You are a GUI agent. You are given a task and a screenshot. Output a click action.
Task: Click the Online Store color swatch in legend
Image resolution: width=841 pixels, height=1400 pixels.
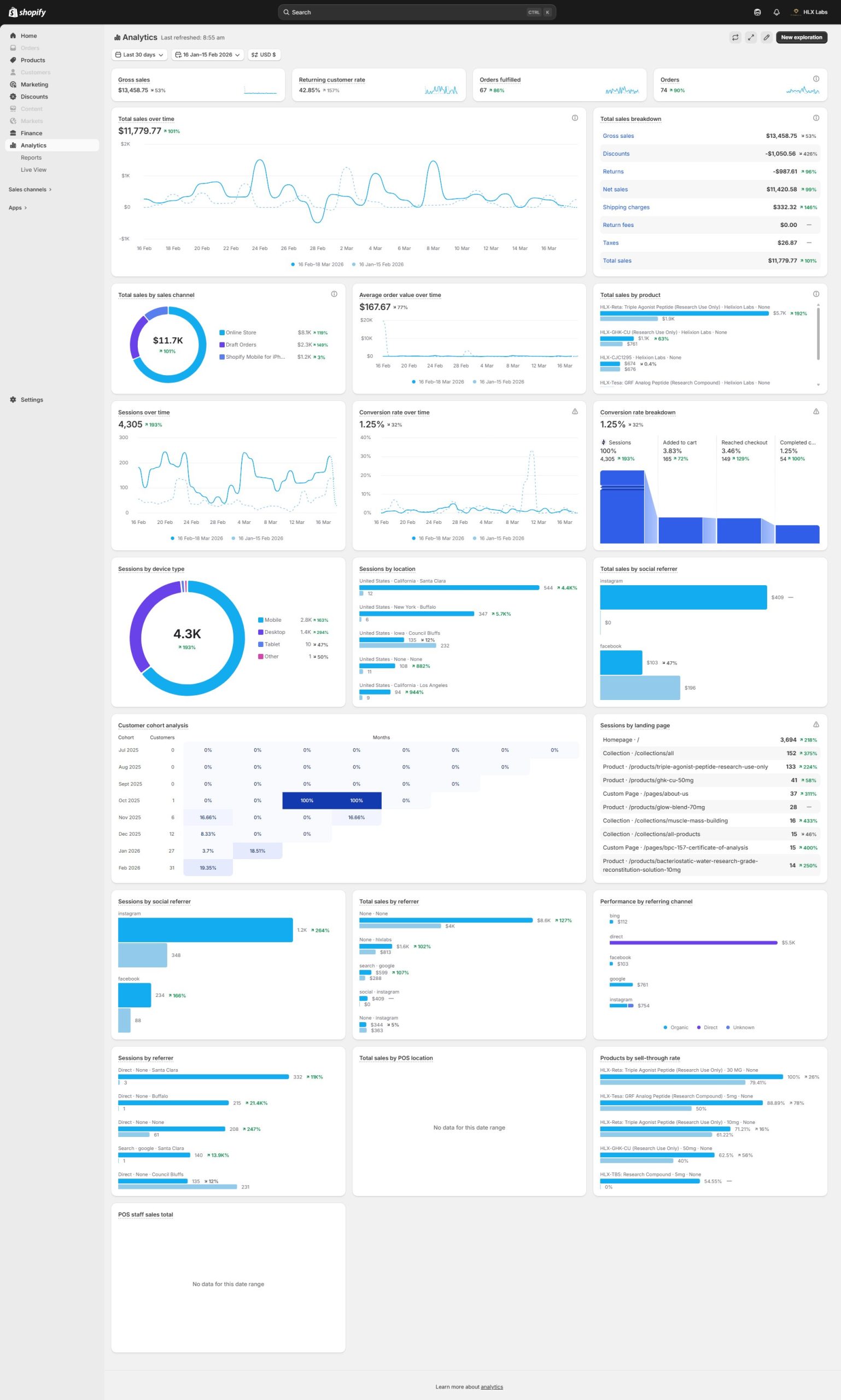point(222,332)
